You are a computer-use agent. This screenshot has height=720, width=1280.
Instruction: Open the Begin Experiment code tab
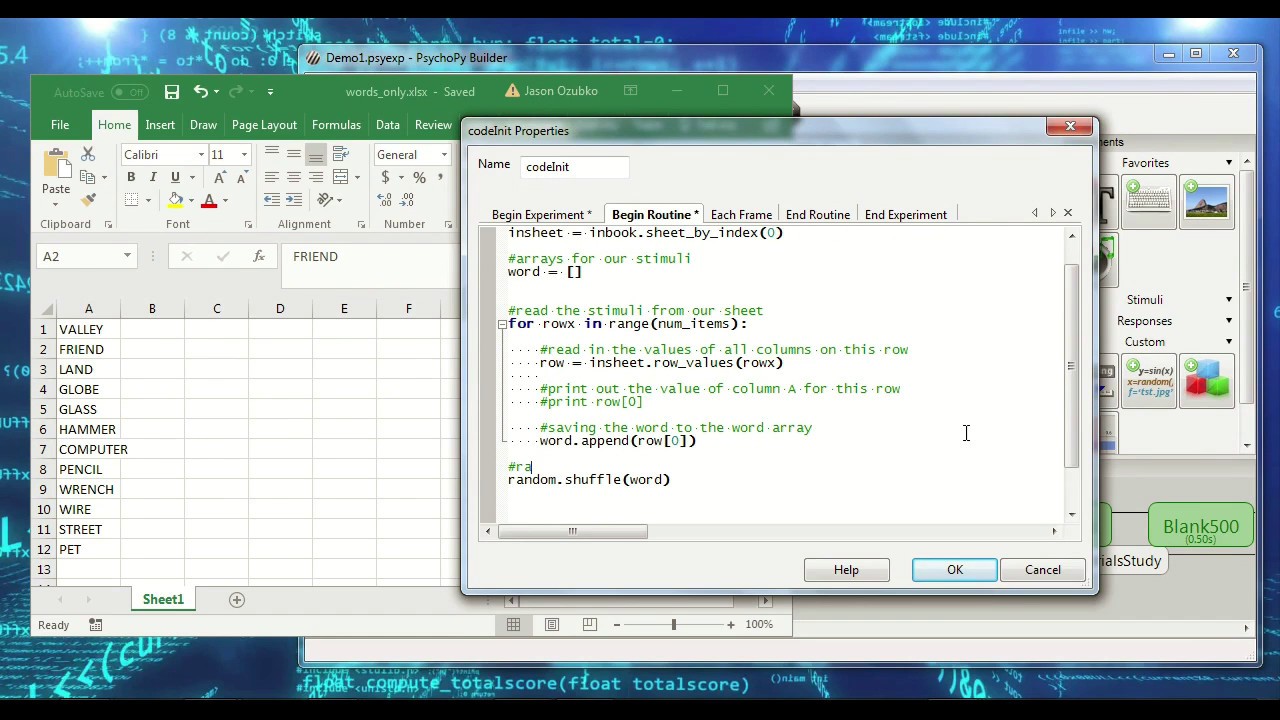click(x=541, y=215)
